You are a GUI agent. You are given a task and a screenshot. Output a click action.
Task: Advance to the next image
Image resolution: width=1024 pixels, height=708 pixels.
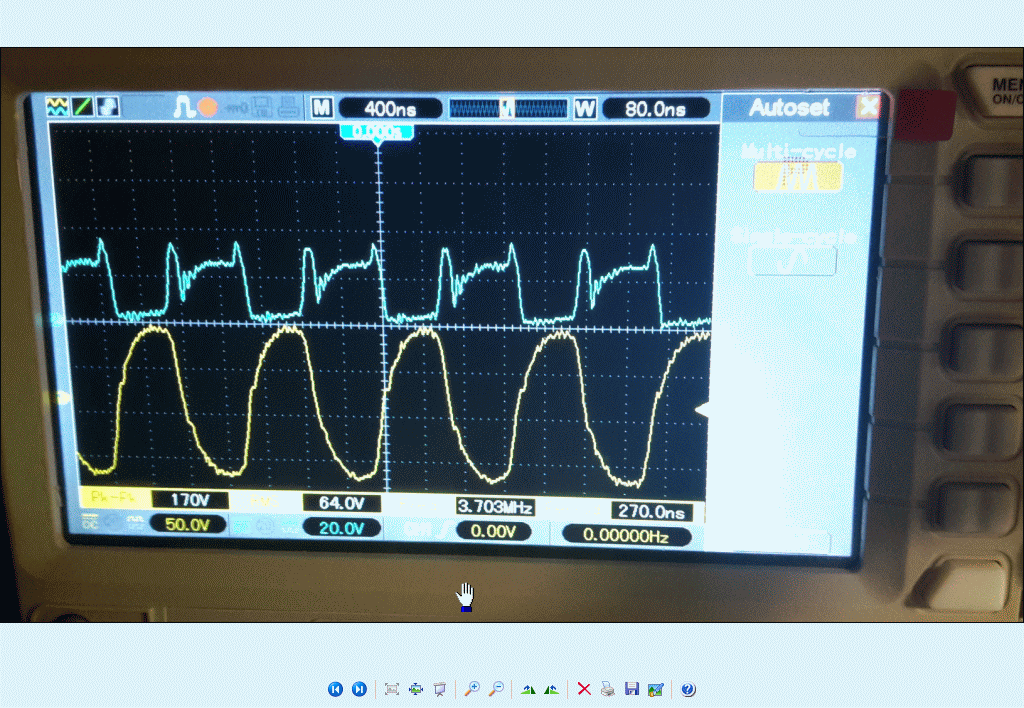coord(359,689)
